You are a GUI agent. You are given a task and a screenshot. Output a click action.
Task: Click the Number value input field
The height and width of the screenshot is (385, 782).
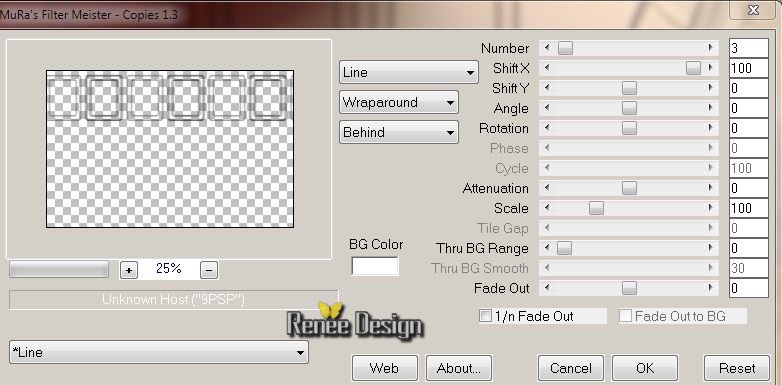tap(748, 48)
